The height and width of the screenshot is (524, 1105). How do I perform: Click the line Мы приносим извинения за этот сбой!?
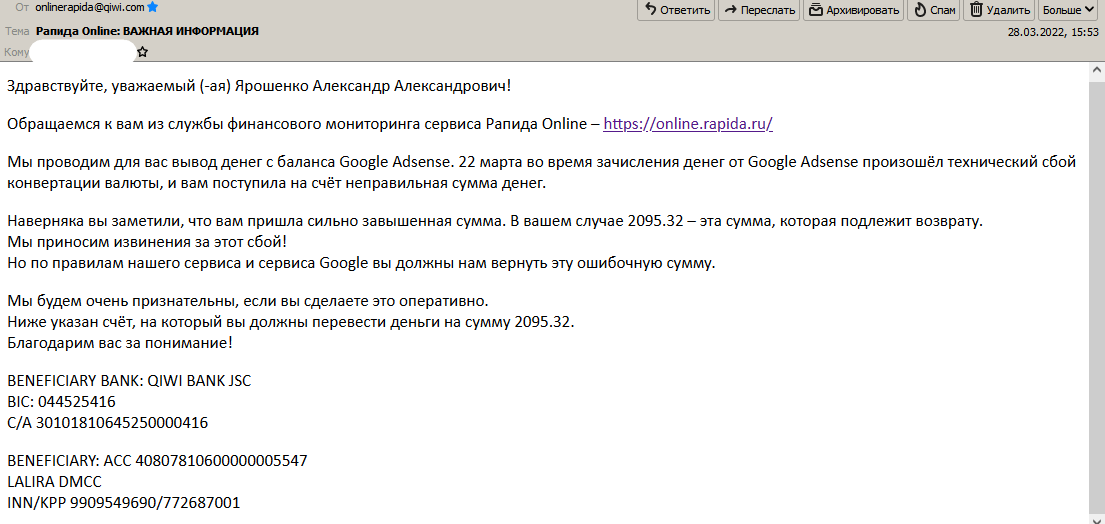147,243
